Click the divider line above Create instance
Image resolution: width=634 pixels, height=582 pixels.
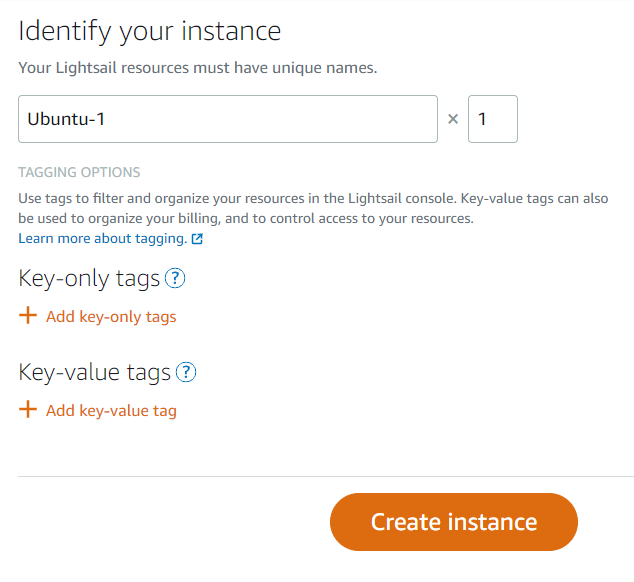(x=326, y=476)
